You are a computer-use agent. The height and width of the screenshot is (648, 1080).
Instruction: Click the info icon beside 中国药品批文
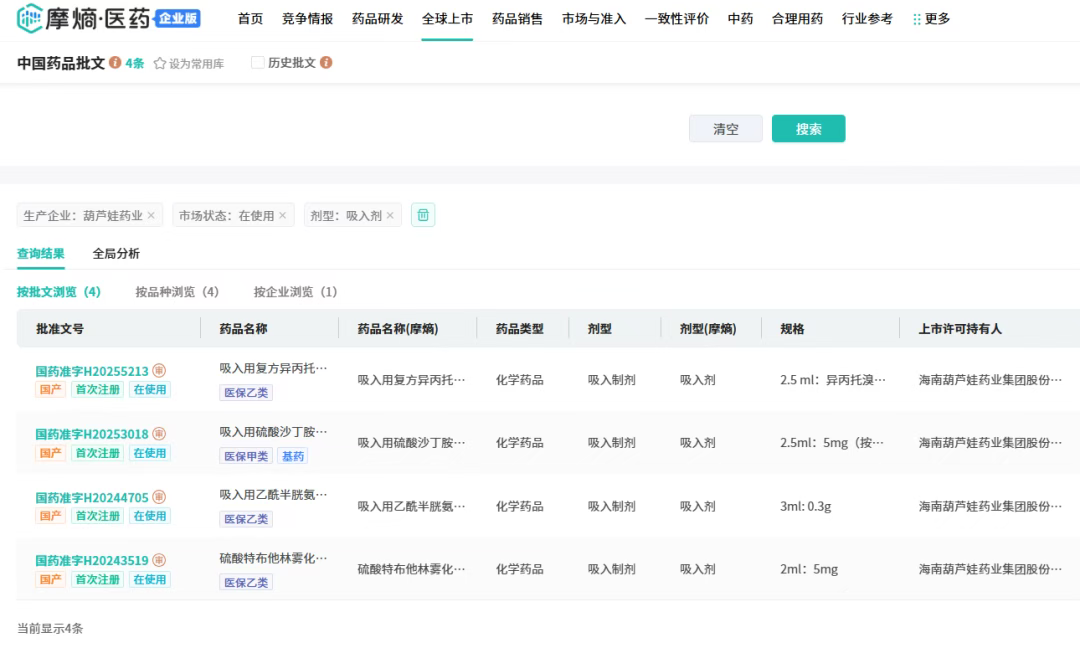pyautogui.click(x=115, y=63)
